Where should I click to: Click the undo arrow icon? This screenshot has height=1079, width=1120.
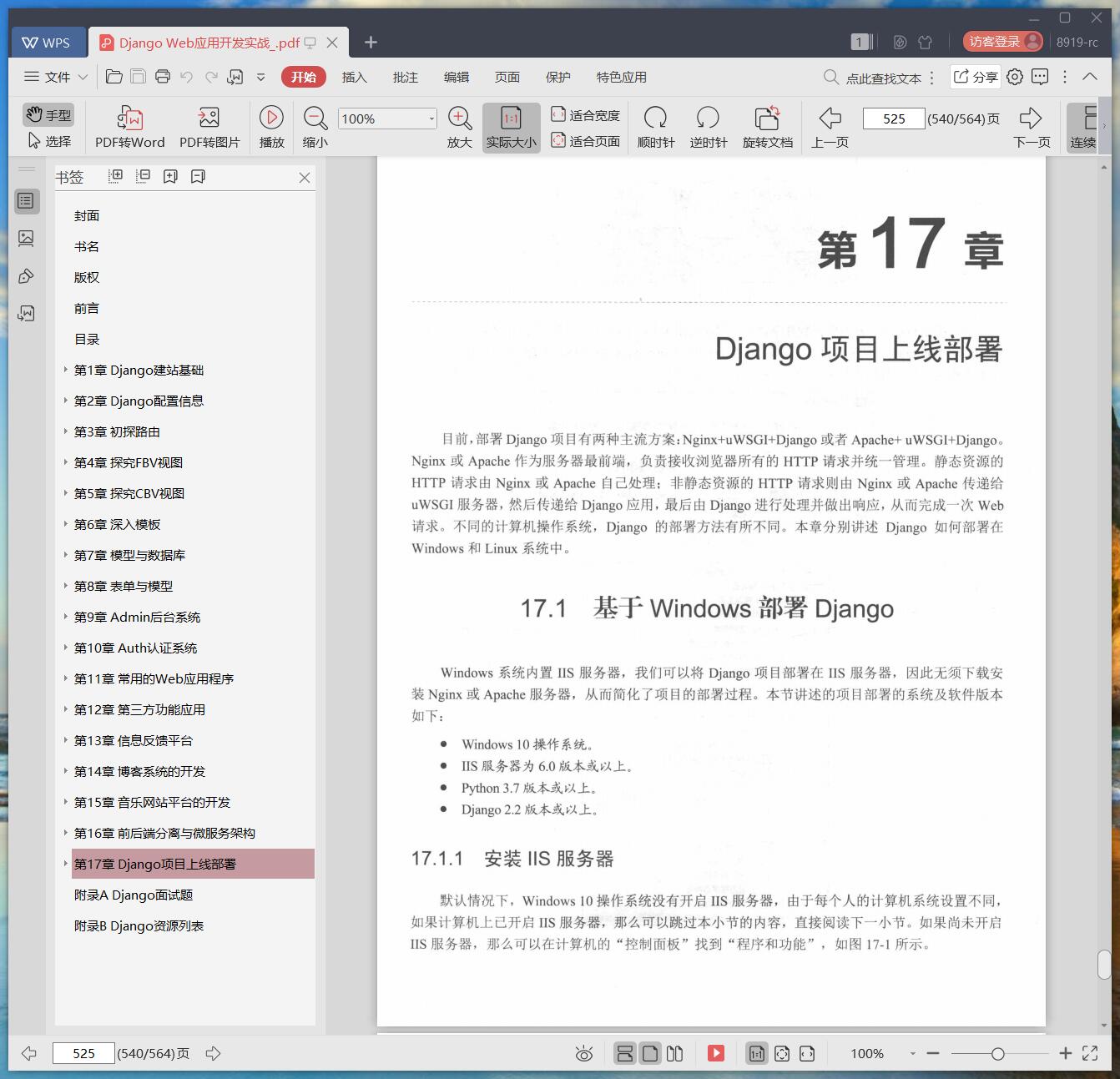tap(187, 77)
